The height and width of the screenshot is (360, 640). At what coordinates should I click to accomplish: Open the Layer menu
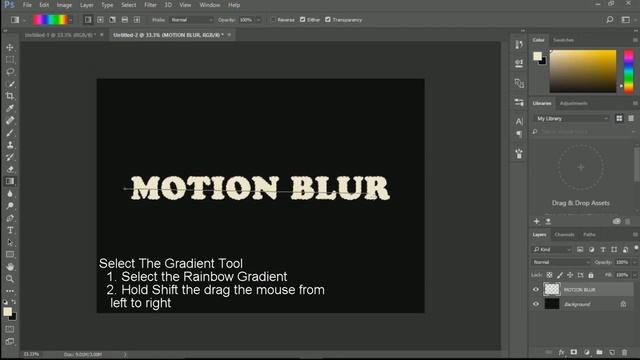click(x=86, y=5)
